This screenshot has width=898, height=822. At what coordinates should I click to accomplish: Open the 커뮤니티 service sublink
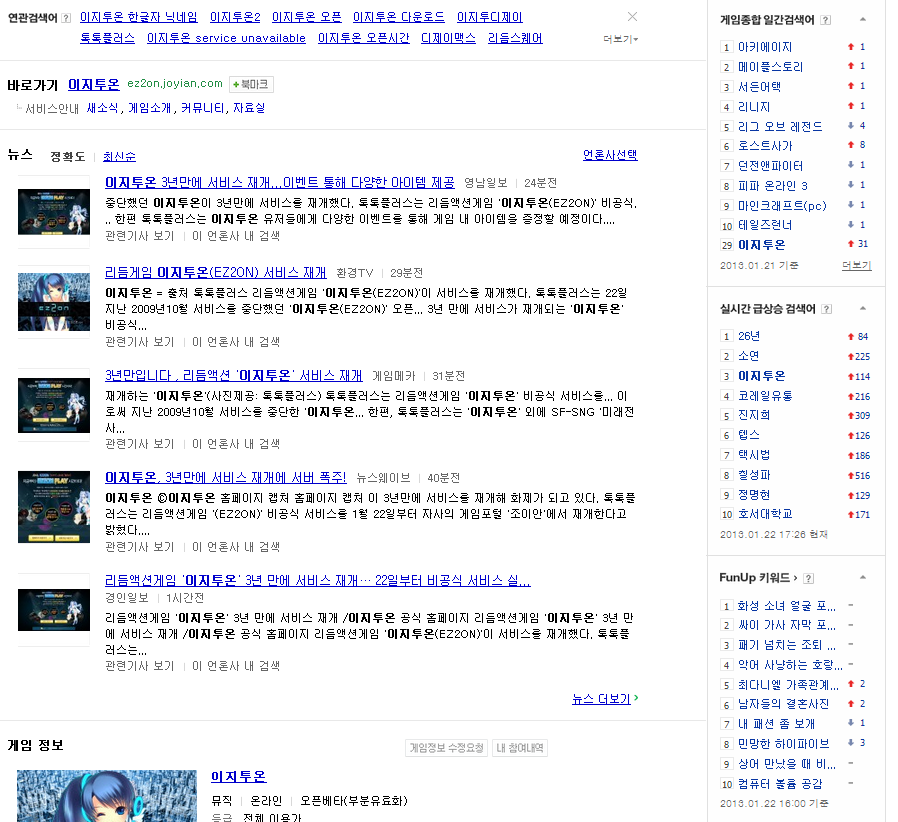click(202, 108)
